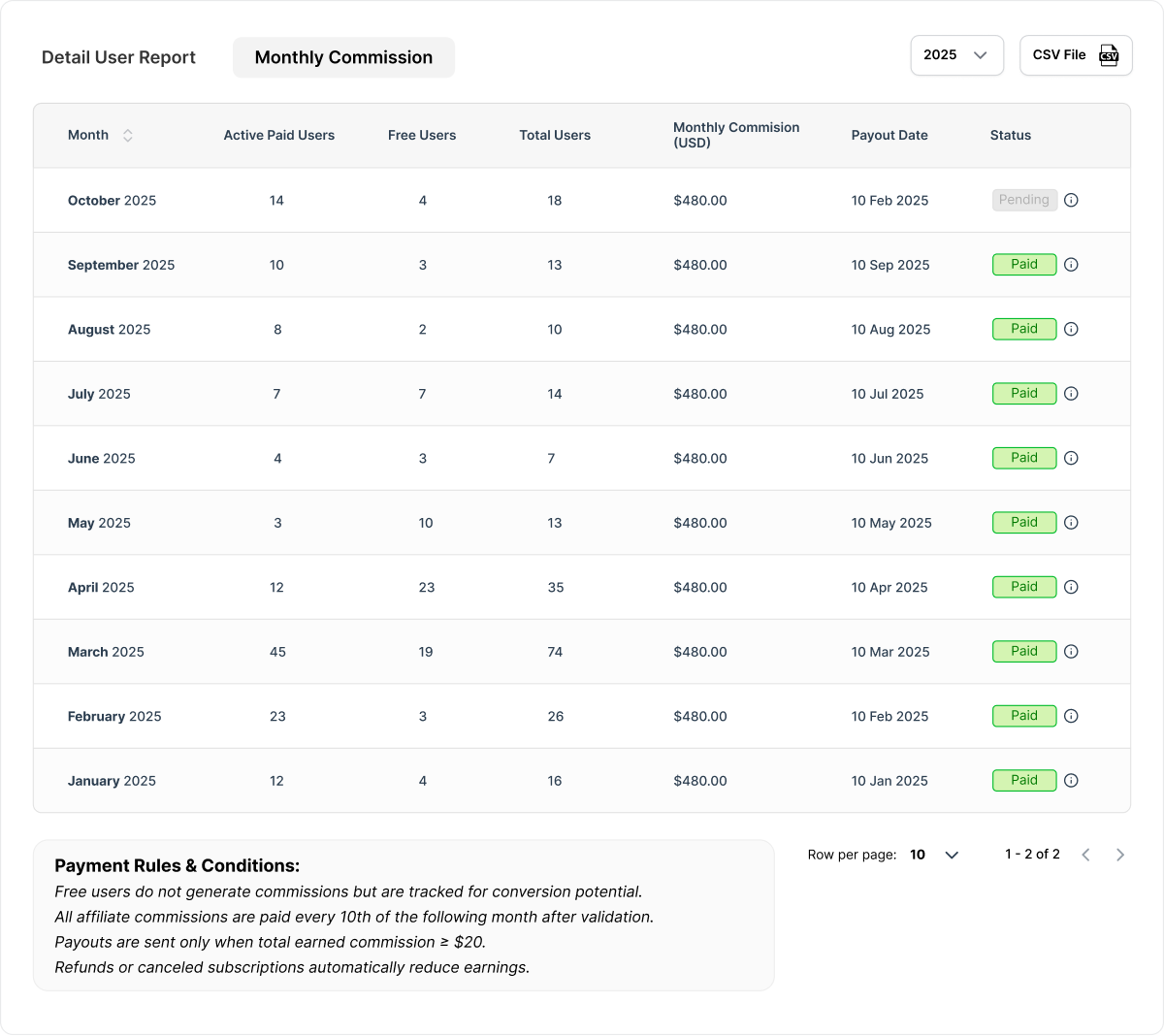Screen dimensions: 1164x1036
Task: Click info icon in March 2025 row
Action: 1071,652
